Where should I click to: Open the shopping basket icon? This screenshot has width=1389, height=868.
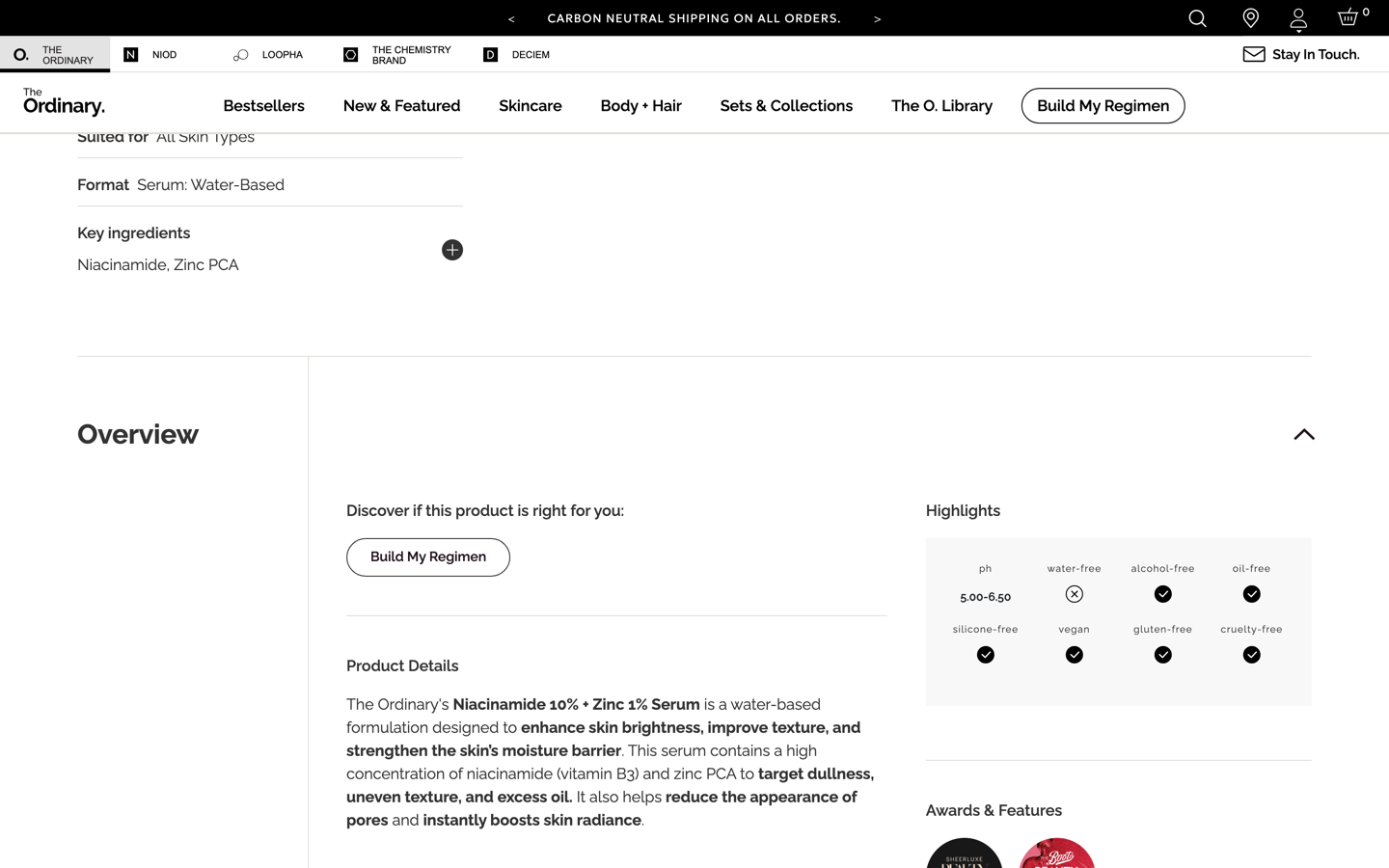pyautogui.click(x=1348, y=17)
